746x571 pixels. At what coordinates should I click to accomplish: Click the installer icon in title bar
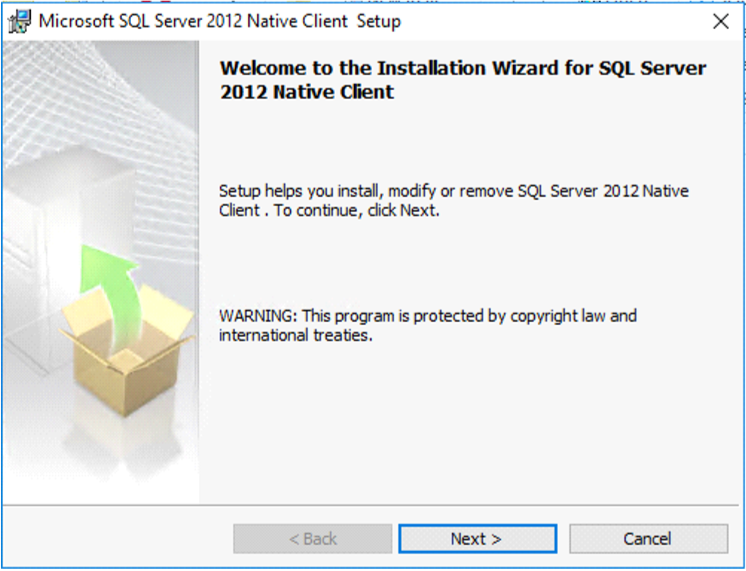pyautogui.click(x=19, y=21)
